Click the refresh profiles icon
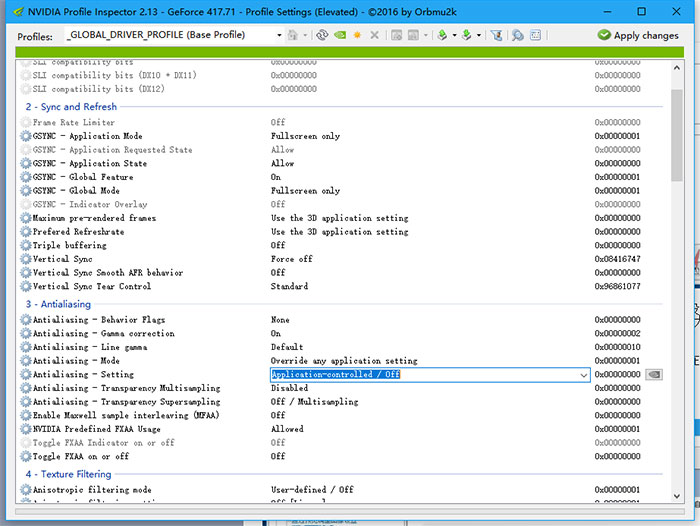Image resolution: width=700 pixels, height=526 pixels. [x=322, y=35]
